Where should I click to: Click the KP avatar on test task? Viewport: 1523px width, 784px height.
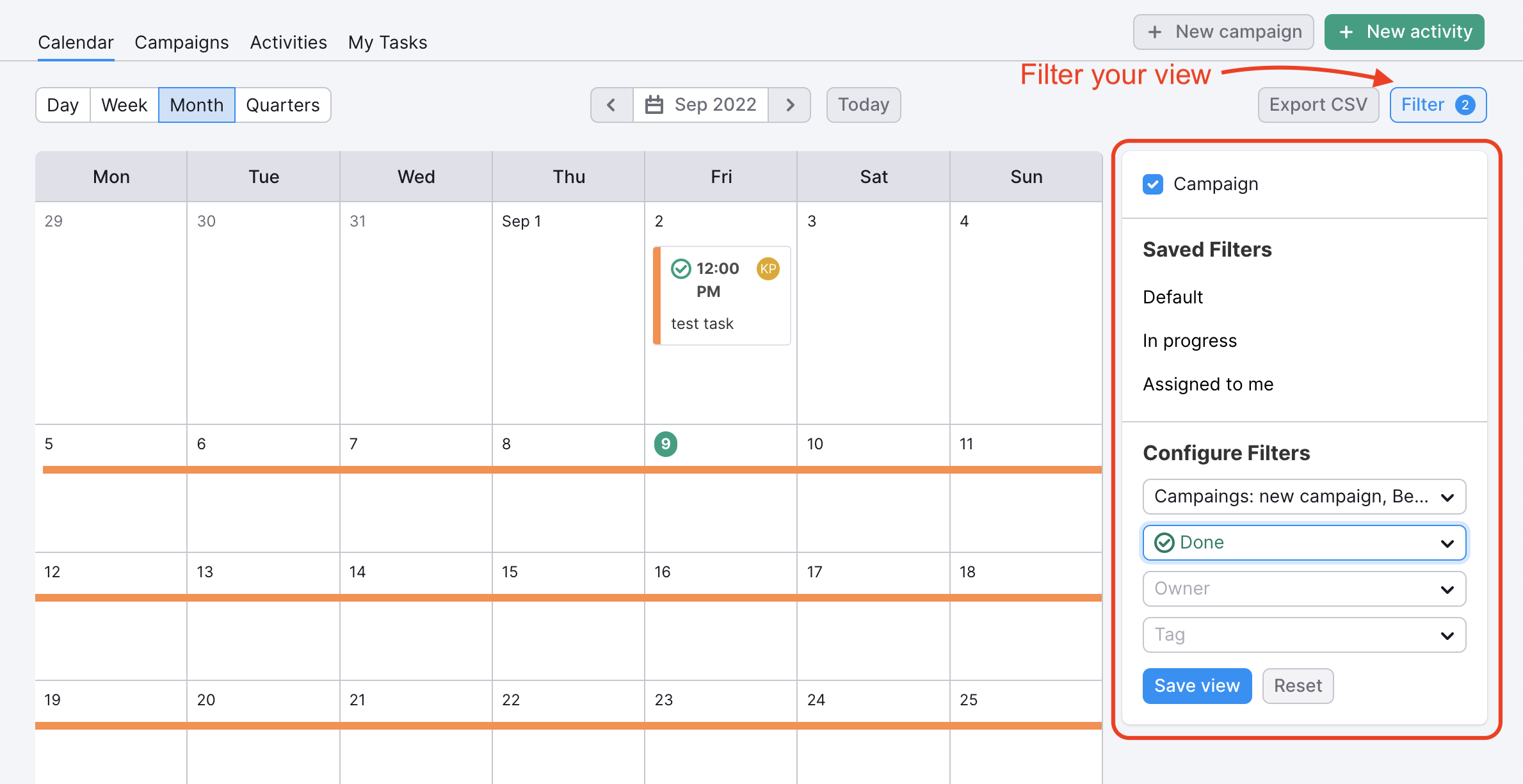click(768, 269)
